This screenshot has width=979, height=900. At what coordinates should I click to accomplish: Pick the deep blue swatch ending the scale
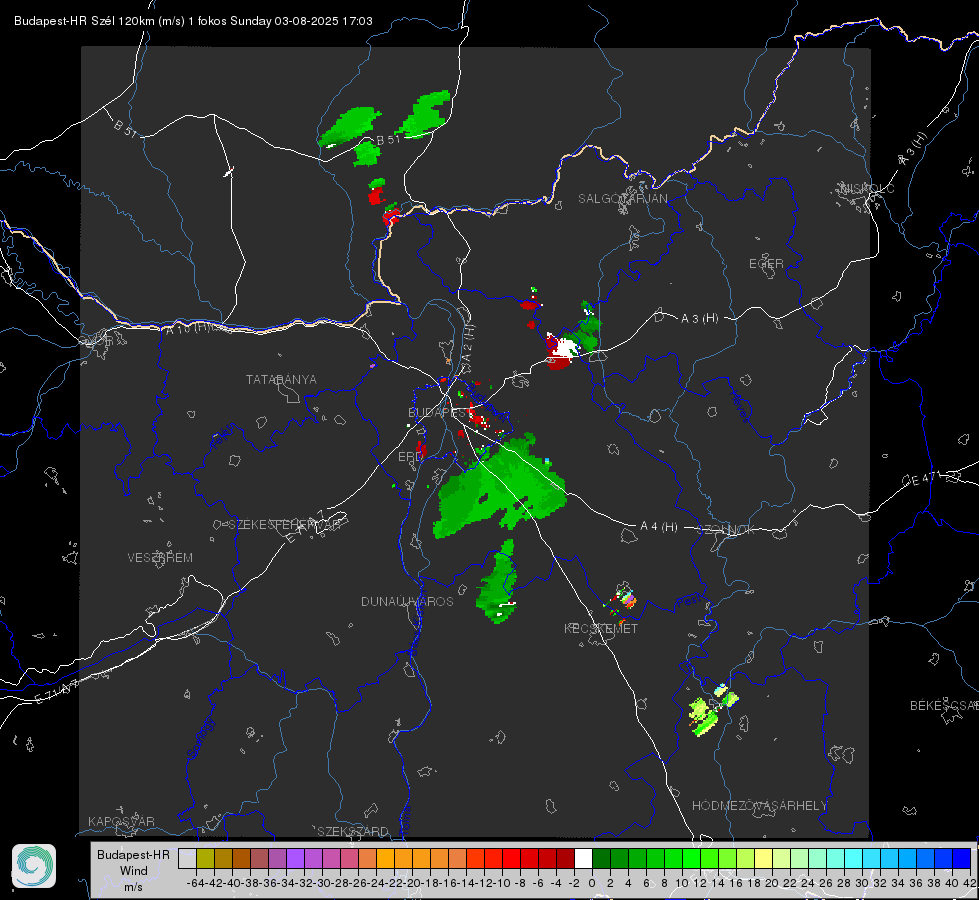[x=962, y=859]
